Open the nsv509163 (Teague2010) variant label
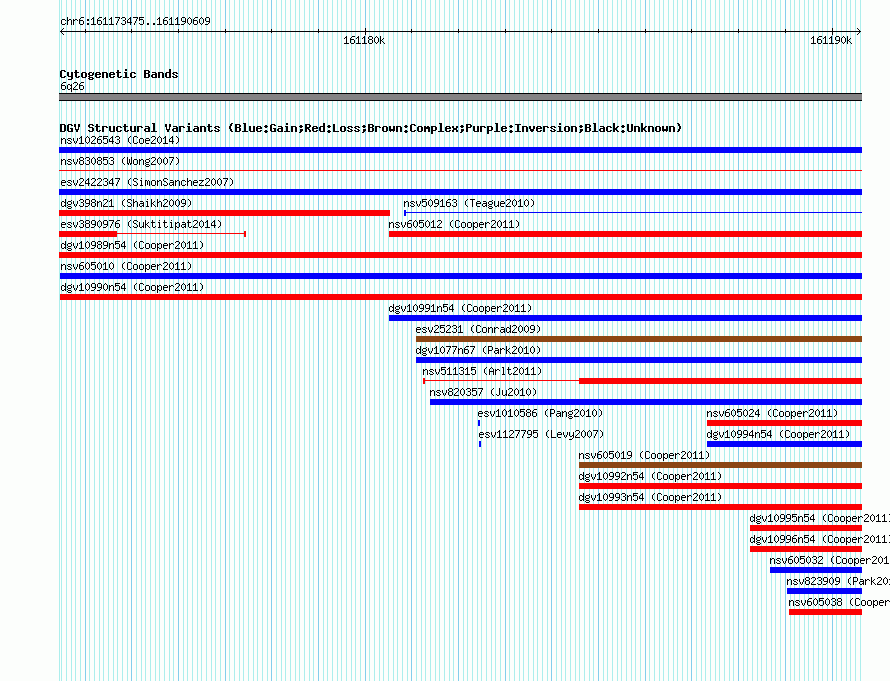Screen dimensions: 890x681 pos(469,203)
